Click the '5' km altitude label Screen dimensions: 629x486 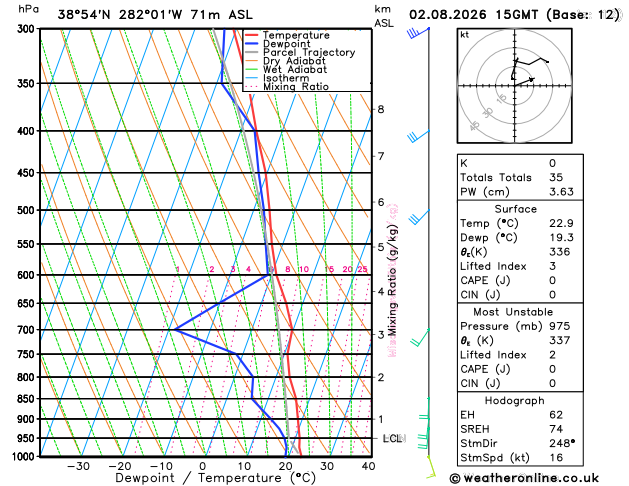point(381,247)
